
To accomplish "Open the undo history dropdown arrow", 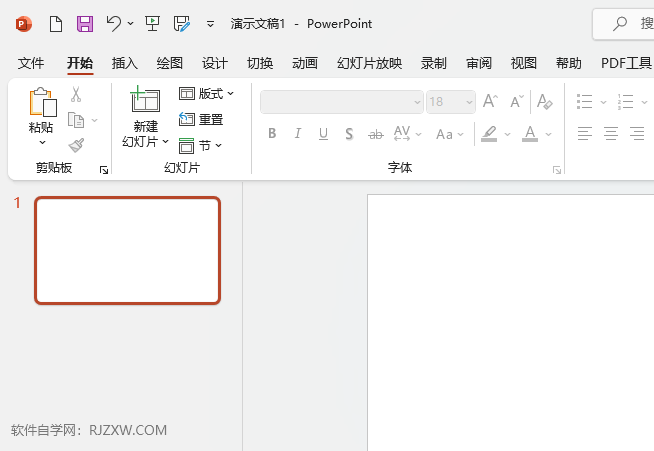I will 131,24.
